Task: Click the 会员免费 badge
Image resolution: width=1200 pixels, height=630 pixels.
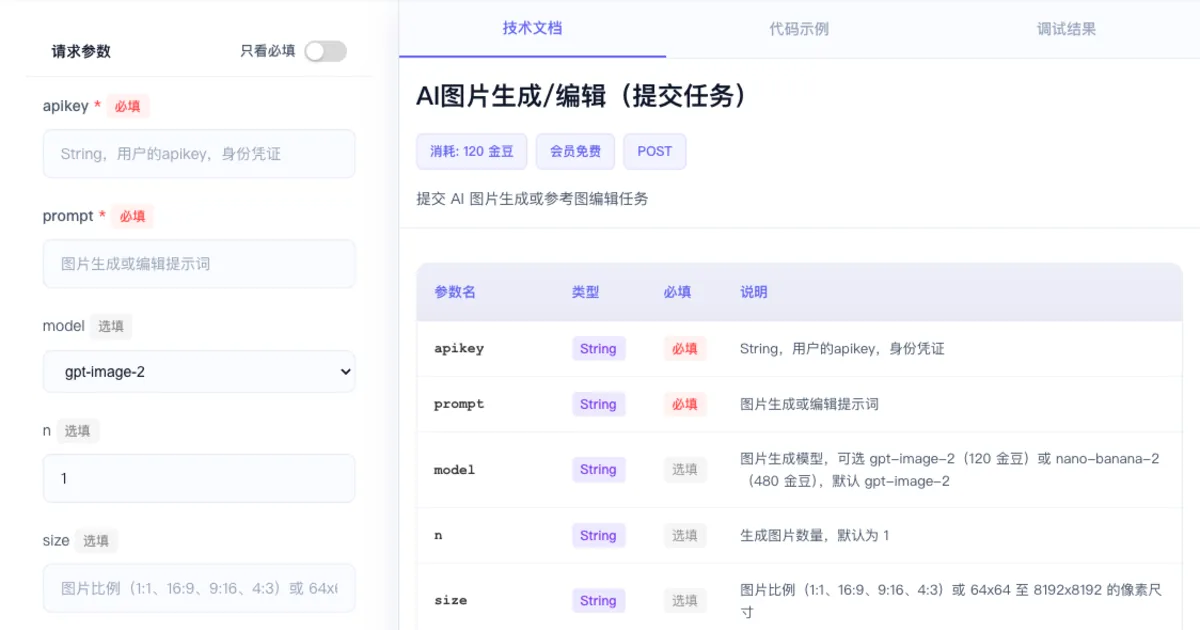Action: 575,151
